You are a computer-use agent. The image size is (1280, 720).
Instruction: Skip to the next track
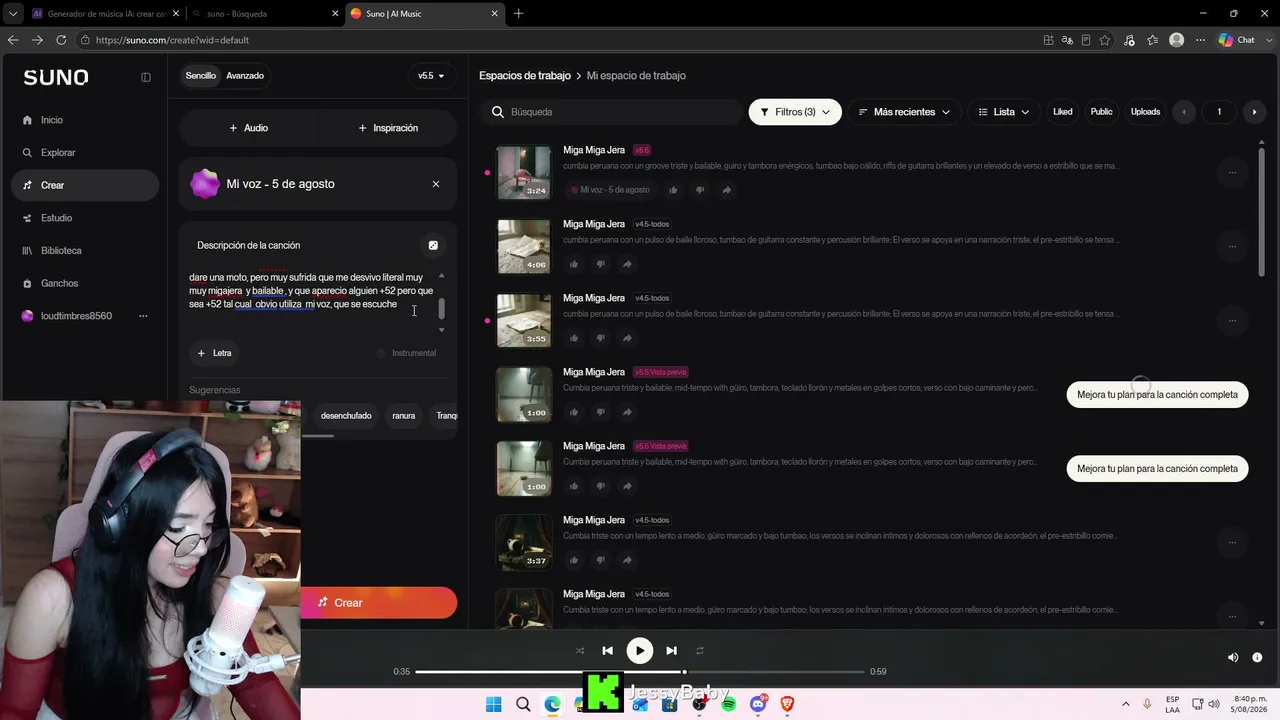pos(671,651)
